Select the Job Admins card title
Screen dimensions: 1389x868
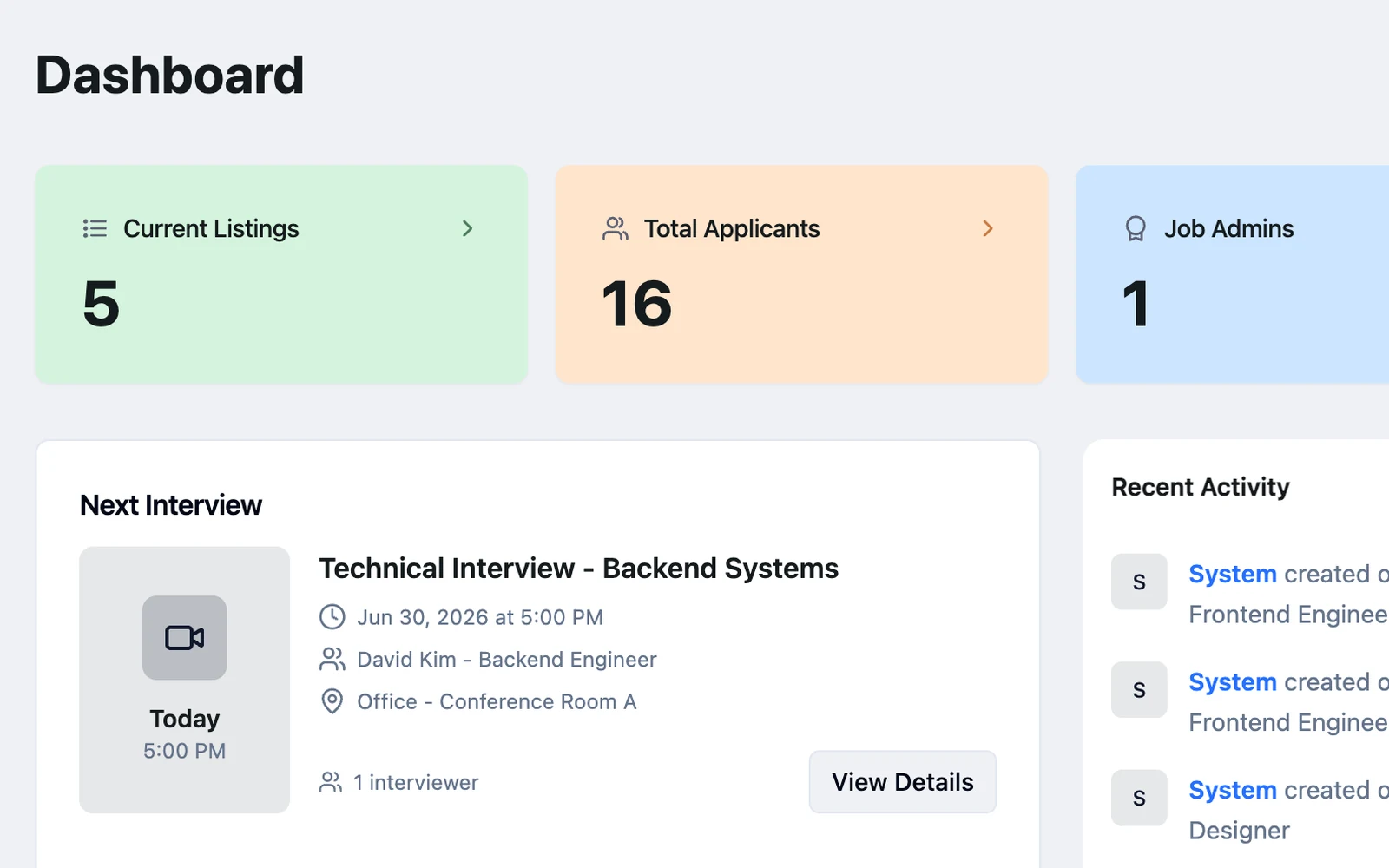1229,228
